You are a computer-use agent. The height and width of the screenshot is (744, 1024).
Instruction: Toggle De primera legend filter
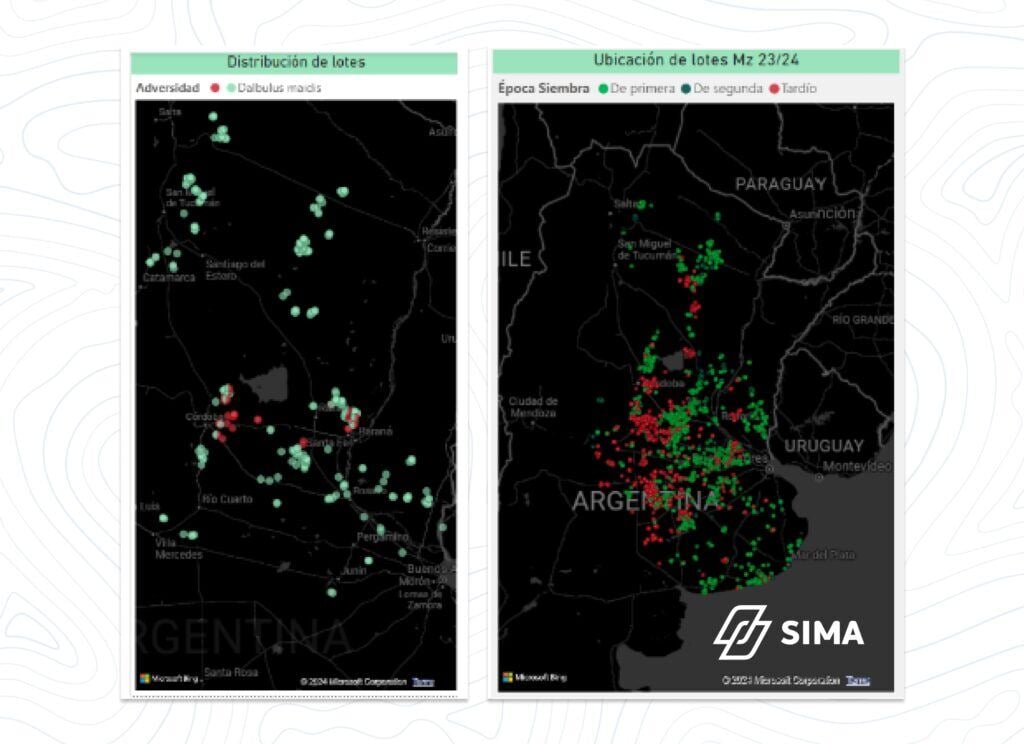tap(637, 88)
